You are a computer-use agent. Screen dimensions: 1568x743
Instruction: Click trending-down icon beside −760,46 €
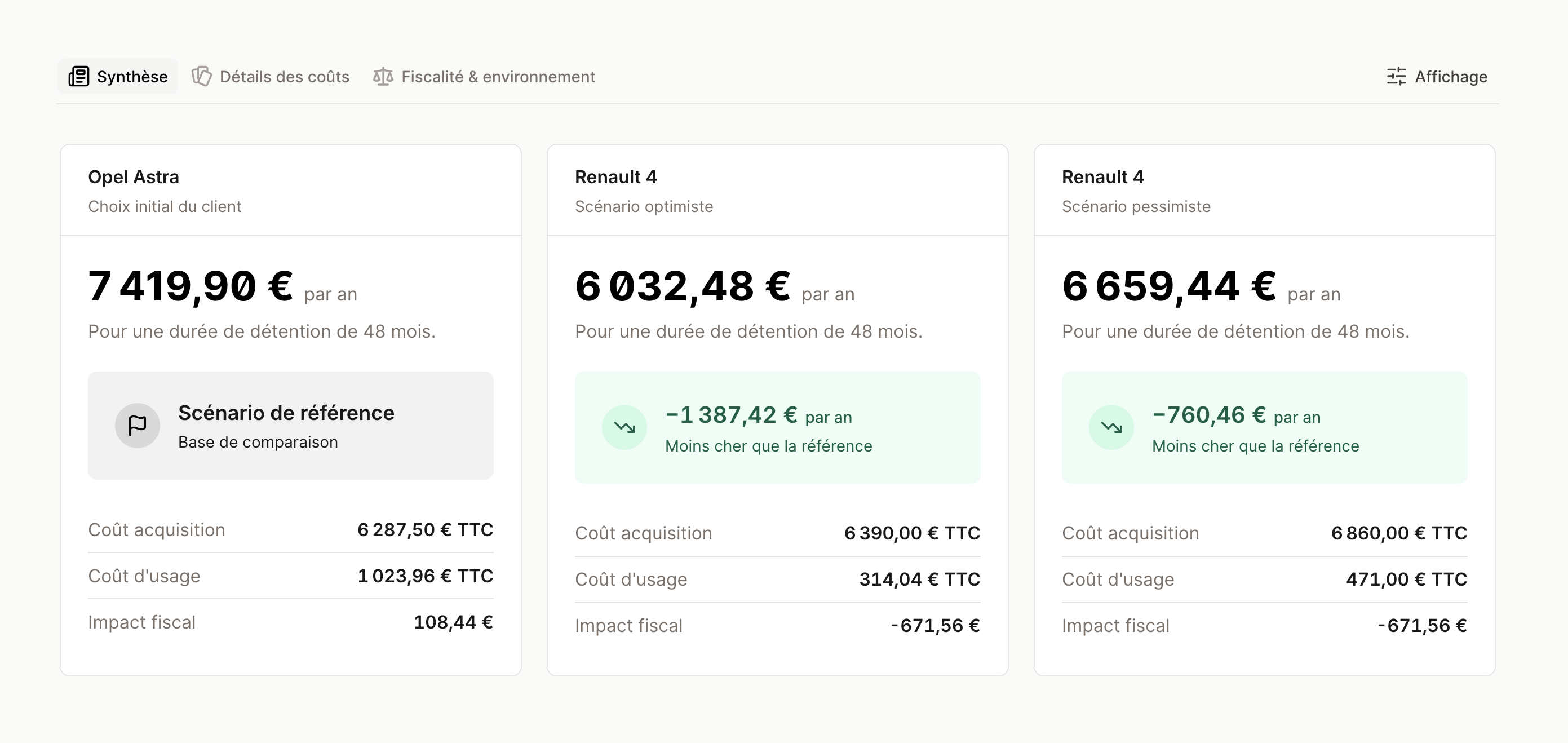tap(1111, 427)
